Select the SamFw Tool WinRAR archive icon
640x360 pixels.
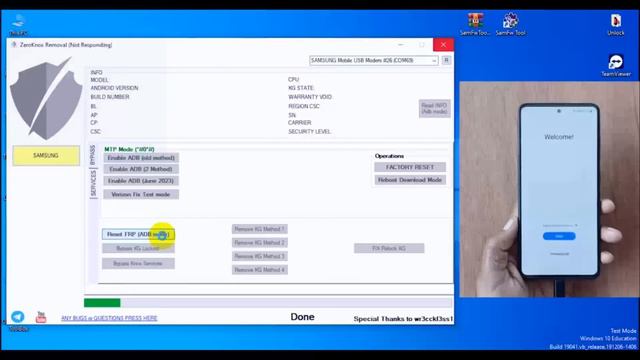(x=475, y=24)
